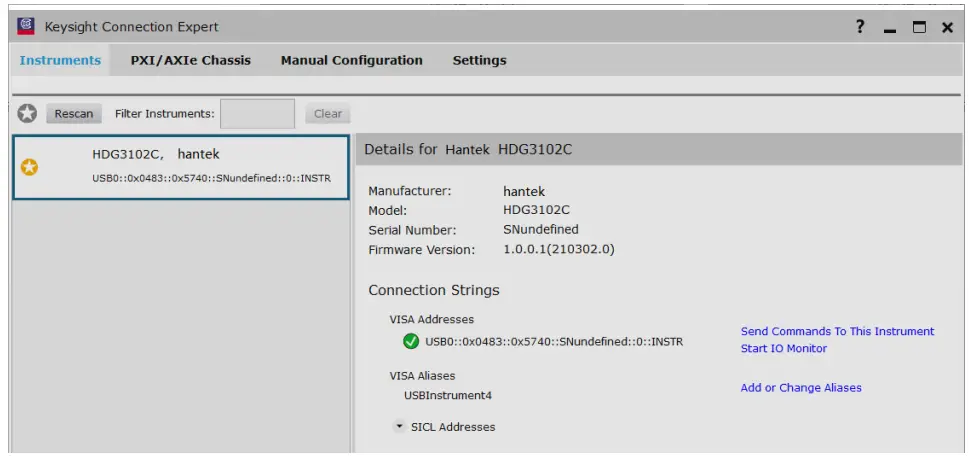Viewport: 970px width, 459px height.
Task: Click the green check icon beside VISA address
Action: click(x=411, y=341)
